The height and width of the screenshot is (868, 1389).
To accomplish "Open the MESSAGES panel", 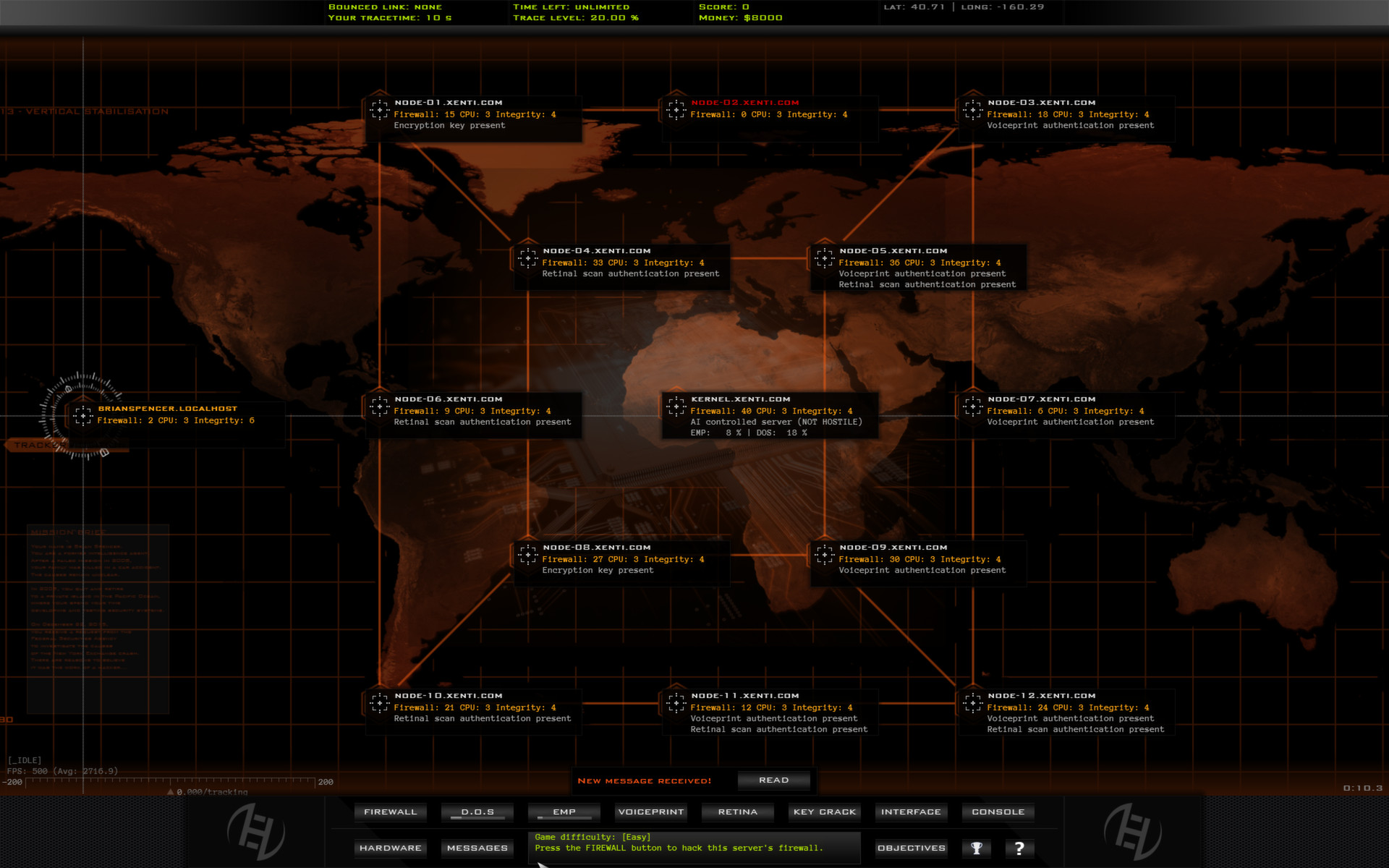I will tap(477, 848).
